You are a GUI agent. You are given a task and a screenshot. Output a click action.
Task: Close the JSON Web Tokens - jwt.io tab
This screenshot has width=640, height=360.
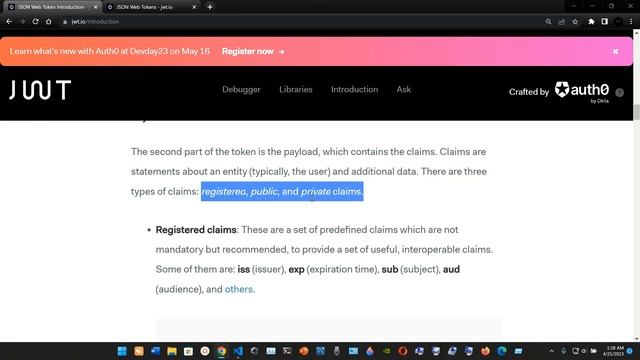pos(194,7)
